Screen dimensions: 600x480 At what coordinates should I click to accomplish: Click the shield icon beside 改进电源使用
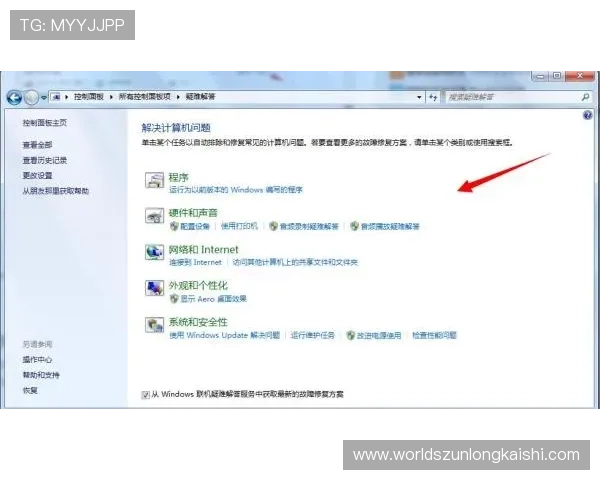[x=351, y=335]
